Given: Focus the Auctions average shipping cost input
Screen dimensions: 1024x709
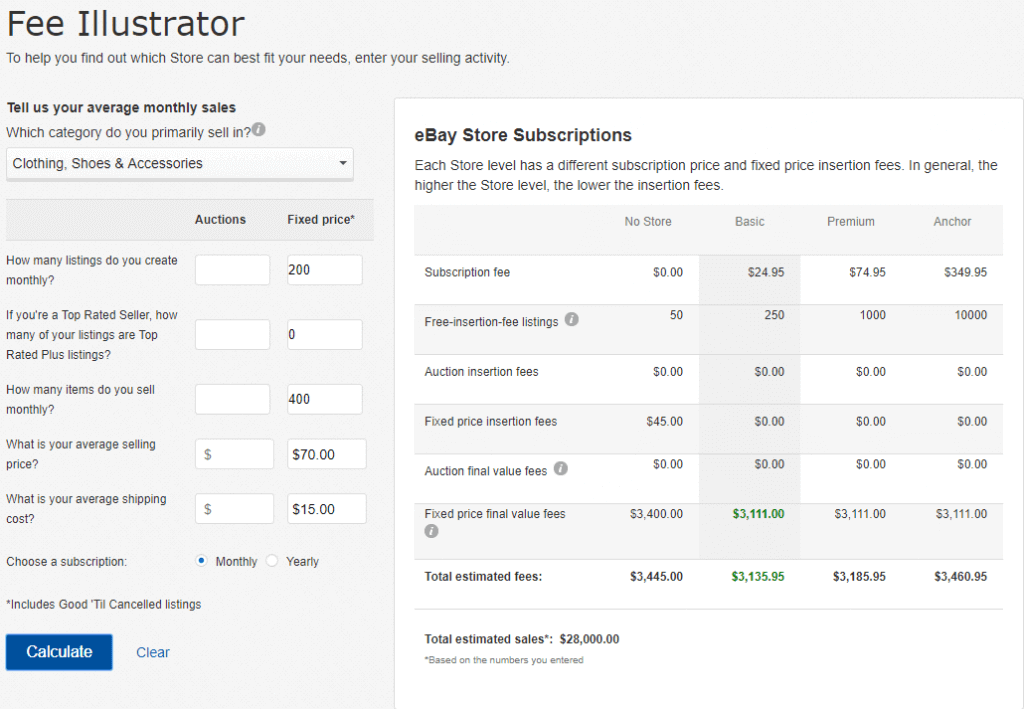Looking at the screenshot, I should point(234,509).
